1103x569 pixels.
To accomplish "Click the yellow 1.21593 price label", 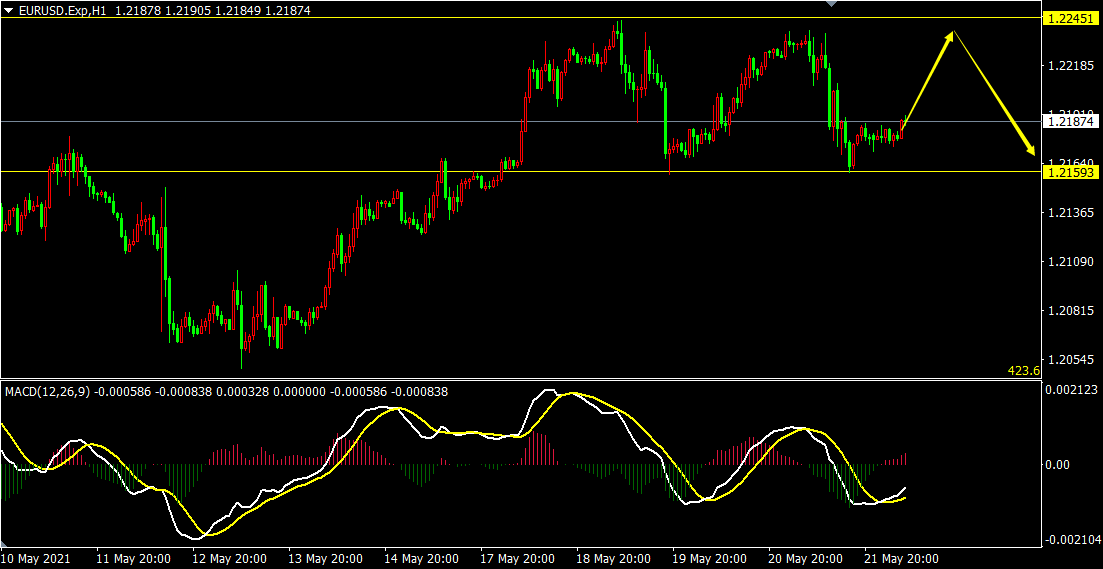I will (x=1070, y=172).
